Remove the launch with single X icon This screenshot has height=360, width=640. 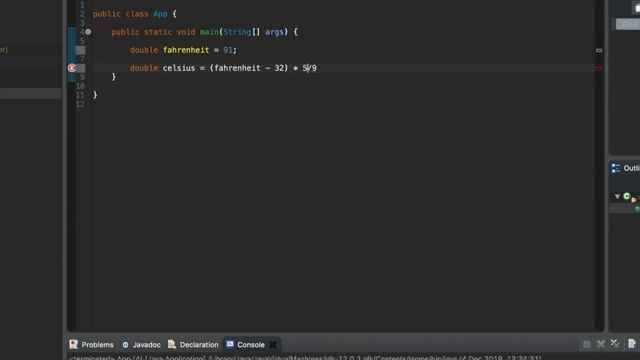601,344
